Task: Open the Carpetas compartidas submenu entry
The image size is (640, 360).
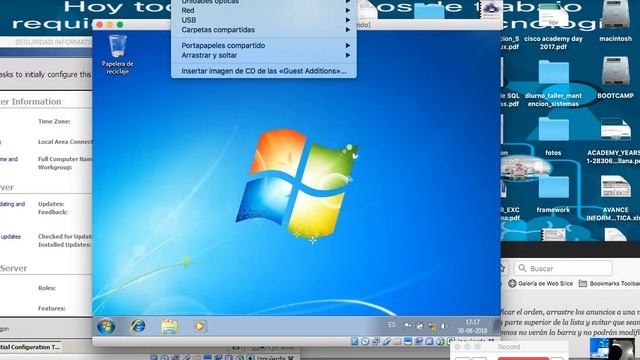Action: click(x=263, y=30)
